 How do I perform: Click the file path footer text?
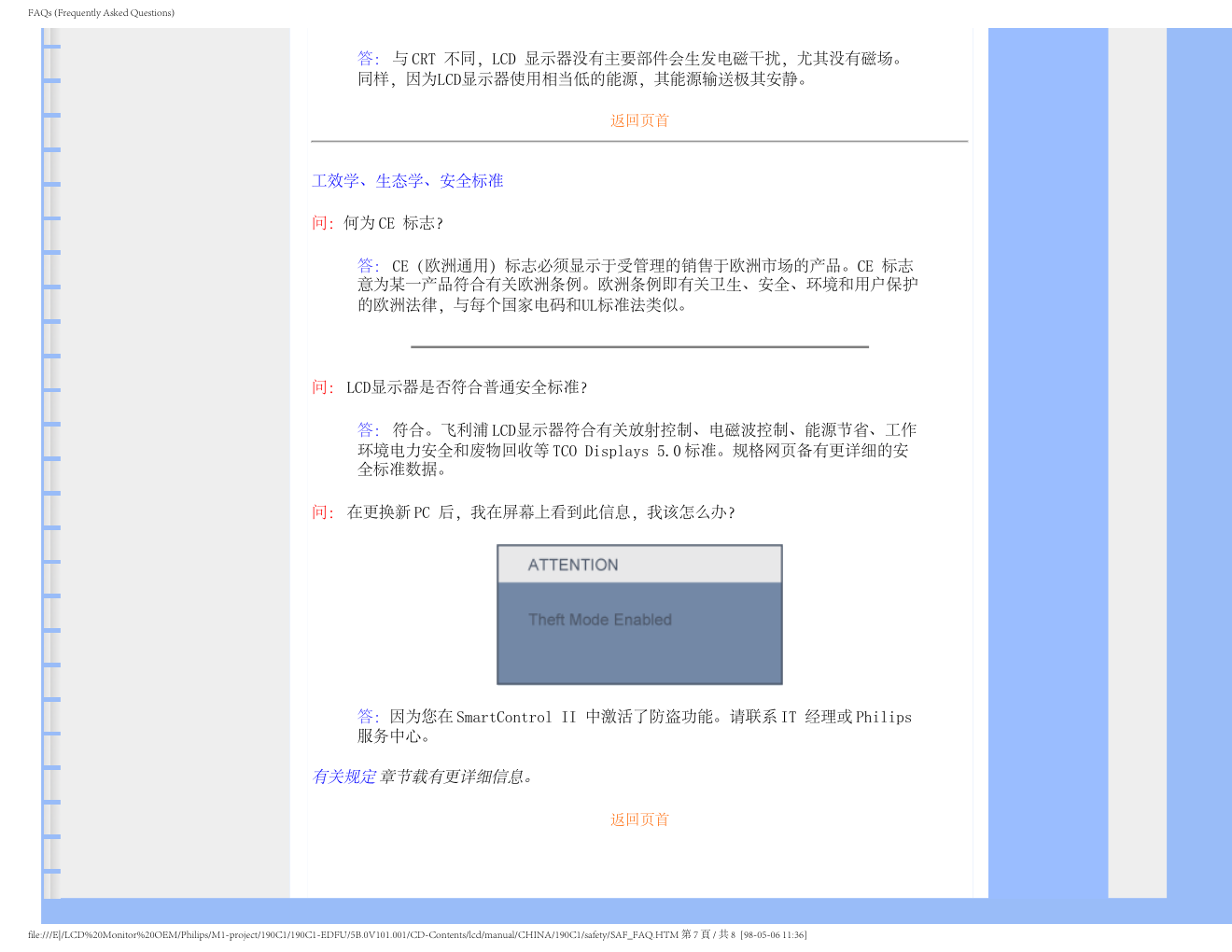416,934
